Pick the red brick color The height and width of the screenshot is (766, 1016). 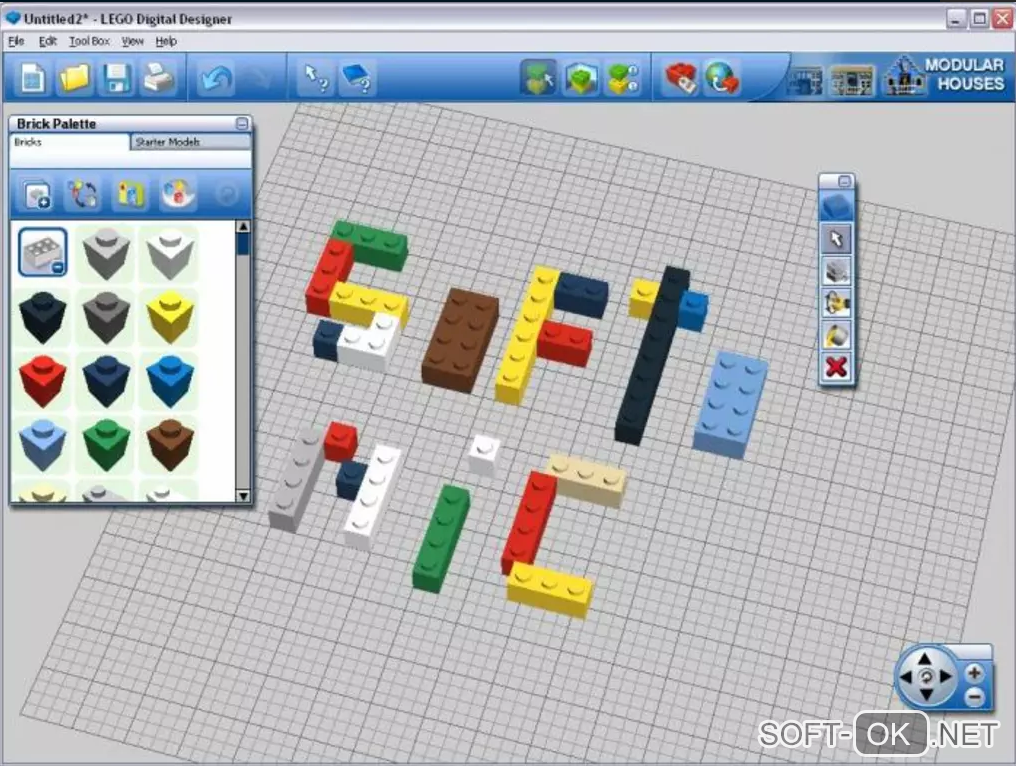[43, 381]
